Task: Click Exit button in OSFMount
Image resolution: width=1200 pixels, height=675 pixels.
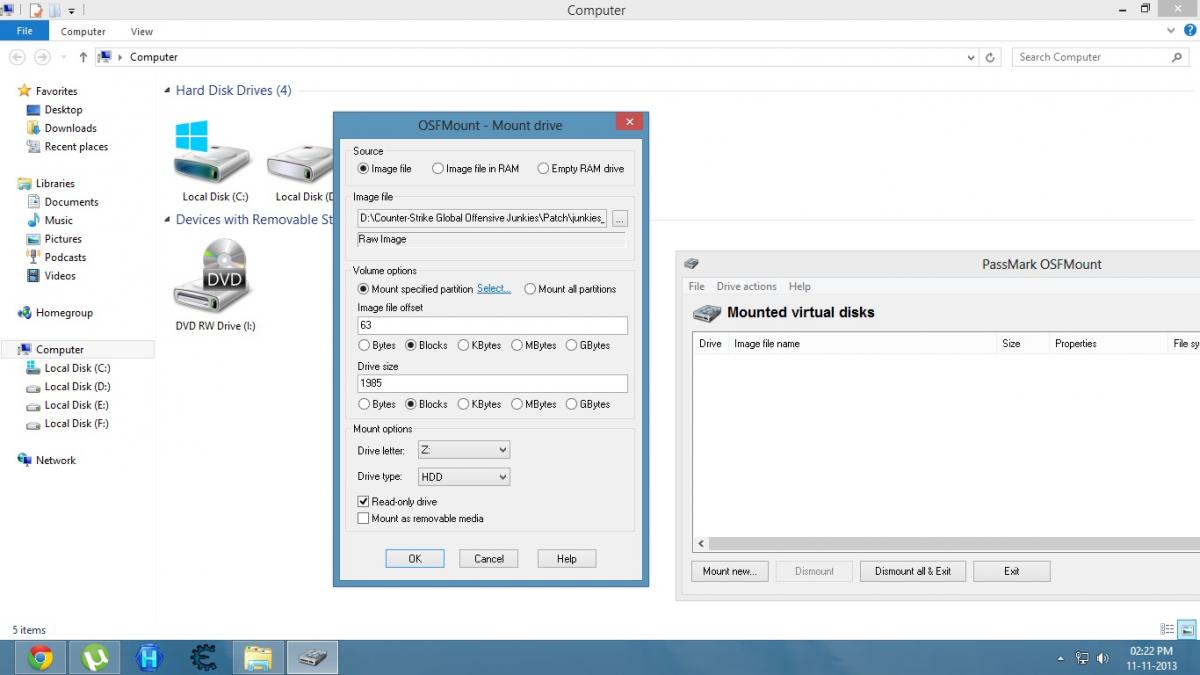Action: (x=1012, y=571)
